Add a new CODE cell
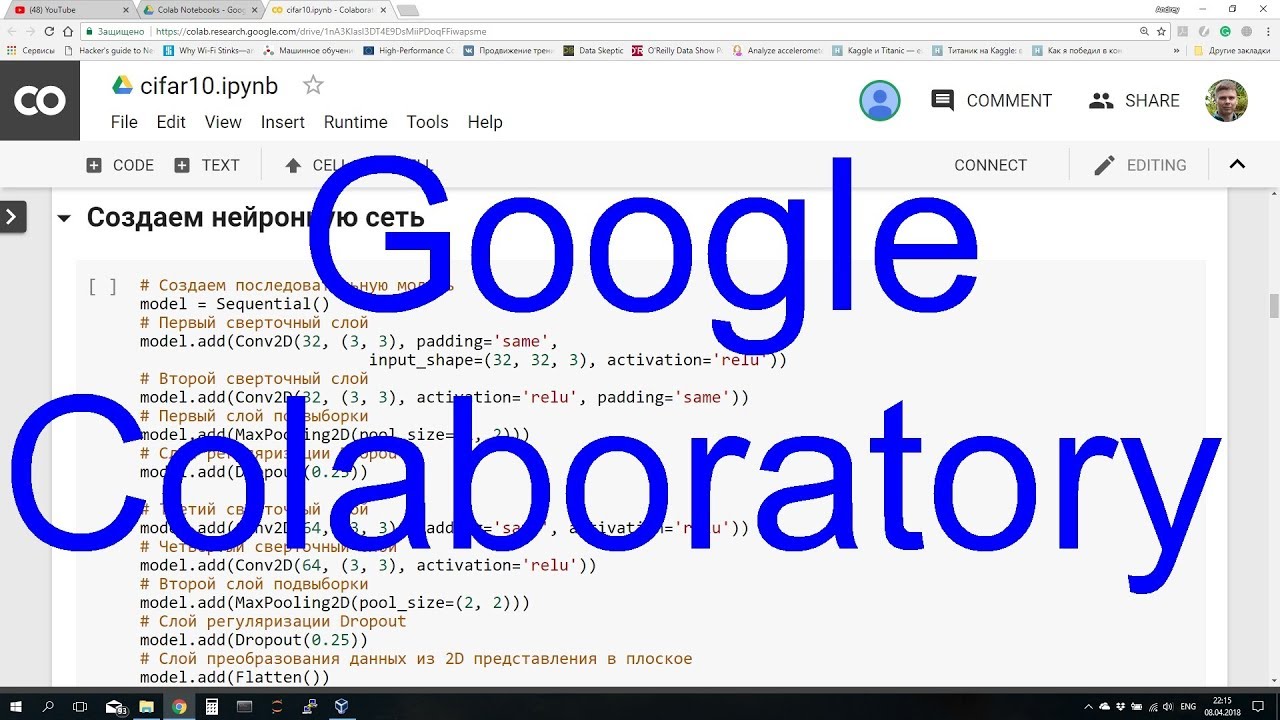Viewport: 1280px width, 720px height. click(120, 165)
